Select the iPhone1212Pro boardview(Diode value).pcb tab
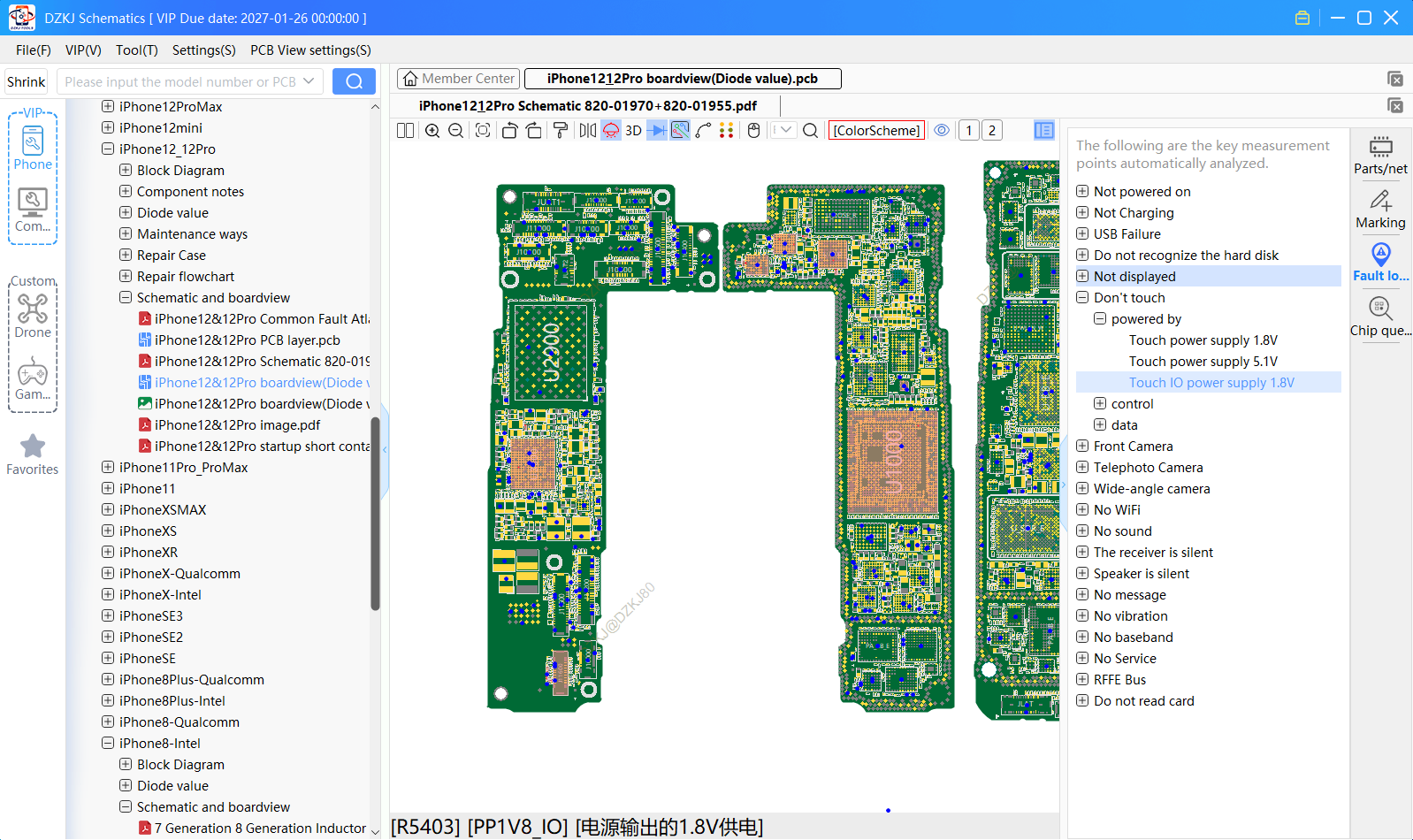Viewport: 1413px width, 840px height. coord(683,79)
